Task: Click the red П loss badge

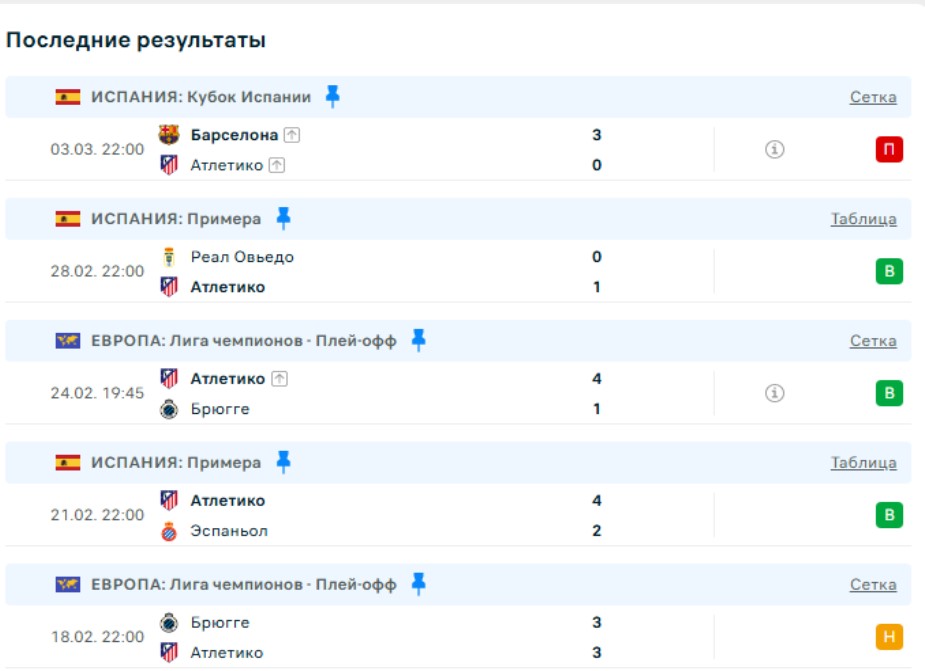Action: pyautogui.click(x=889, y=150)
